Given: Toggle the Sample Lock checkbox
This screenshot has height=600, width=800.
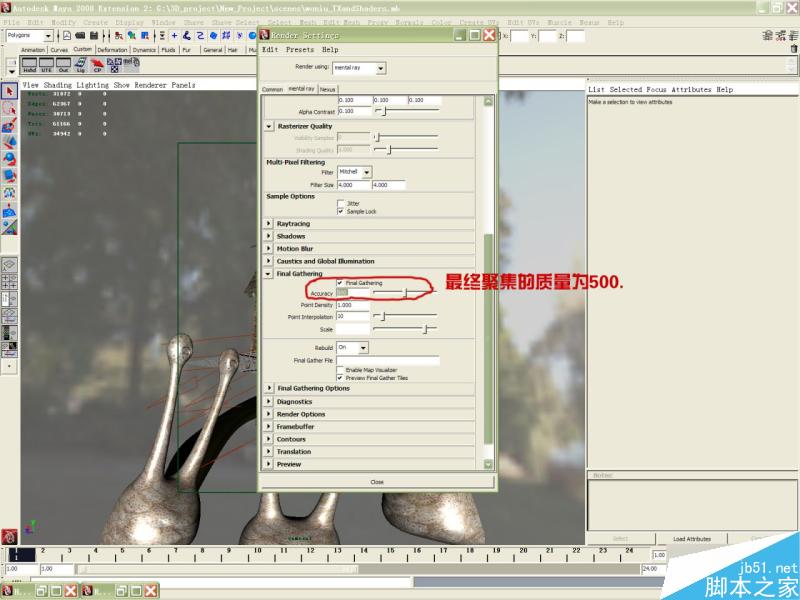Looking at the screenshot, I should click(340, 211).
